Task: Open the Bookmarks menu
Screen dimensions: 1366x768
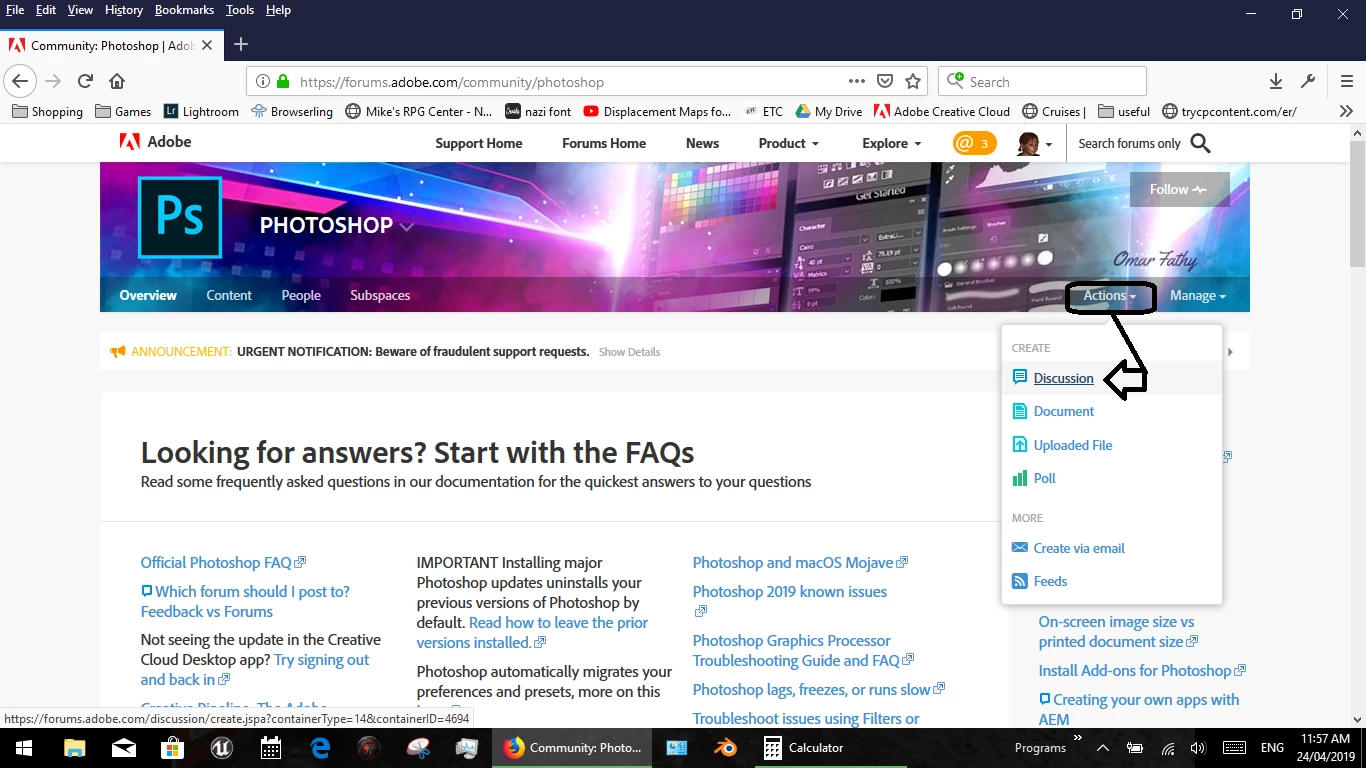Action: click(x=184, y=10)
